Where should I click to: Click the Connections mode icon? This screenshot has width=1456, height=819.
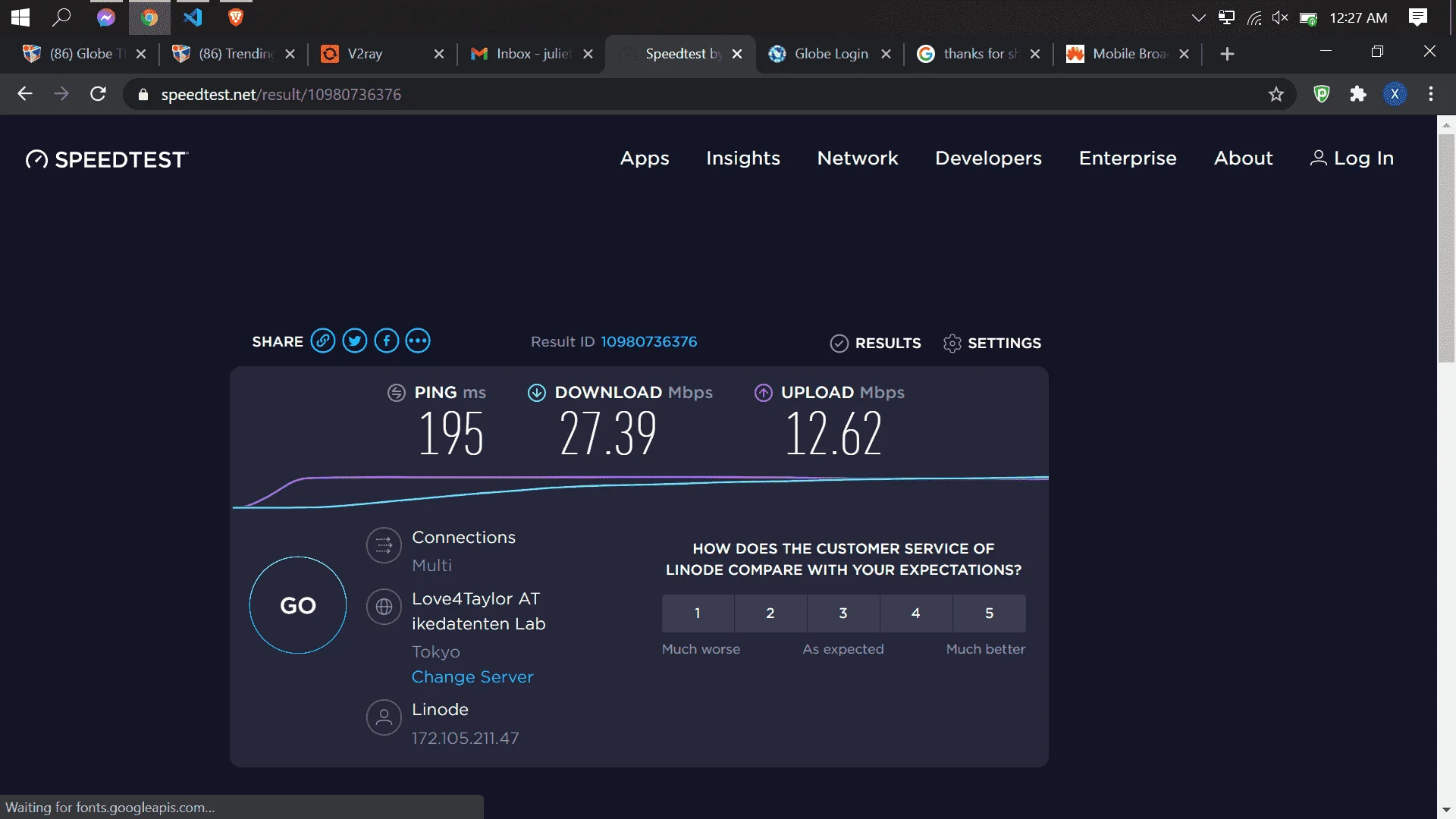[384, 545]
